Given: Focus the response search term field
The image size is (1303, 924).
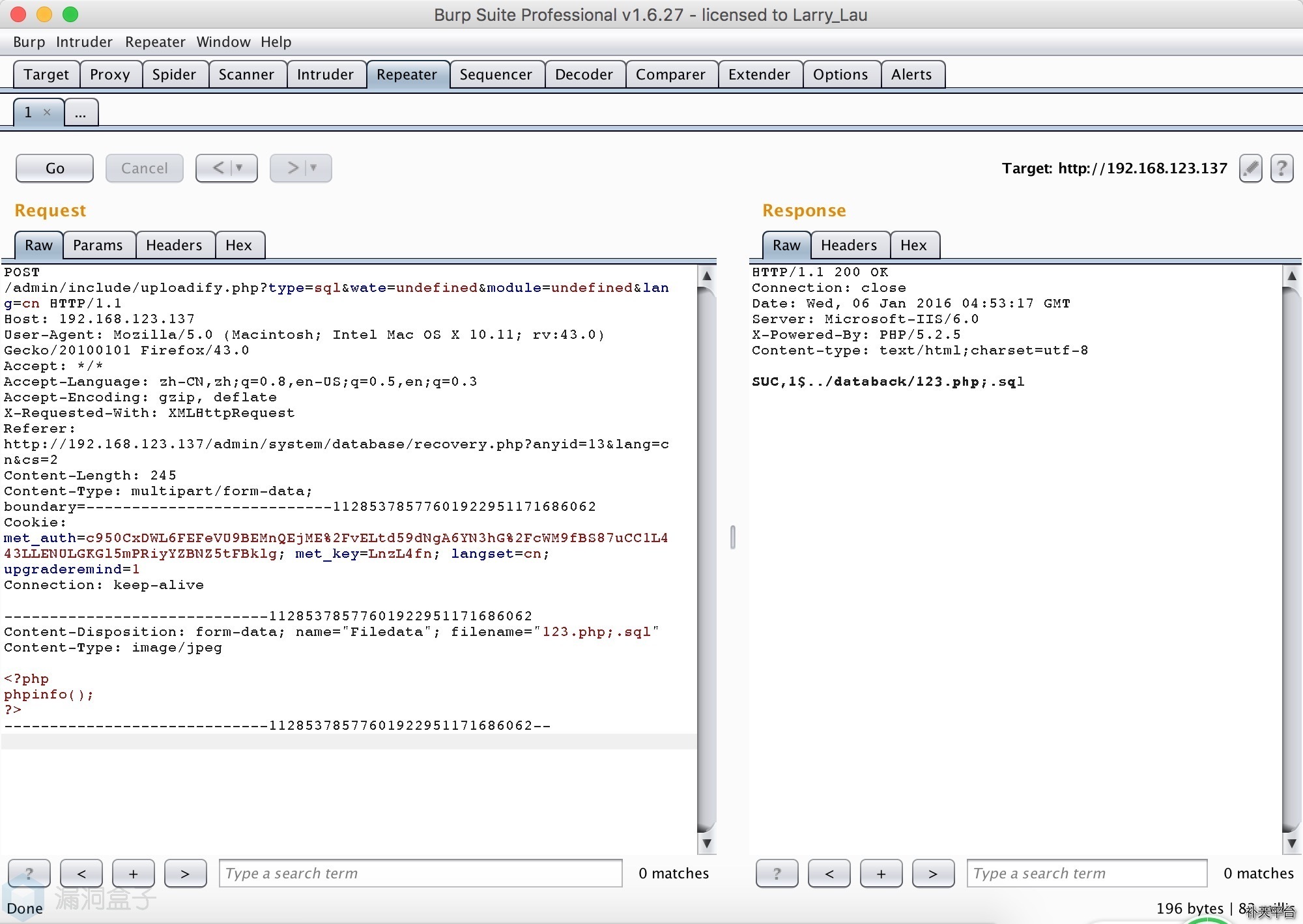Looking at the screenshot, I should pyautogui.click(x=1087, y=874).
